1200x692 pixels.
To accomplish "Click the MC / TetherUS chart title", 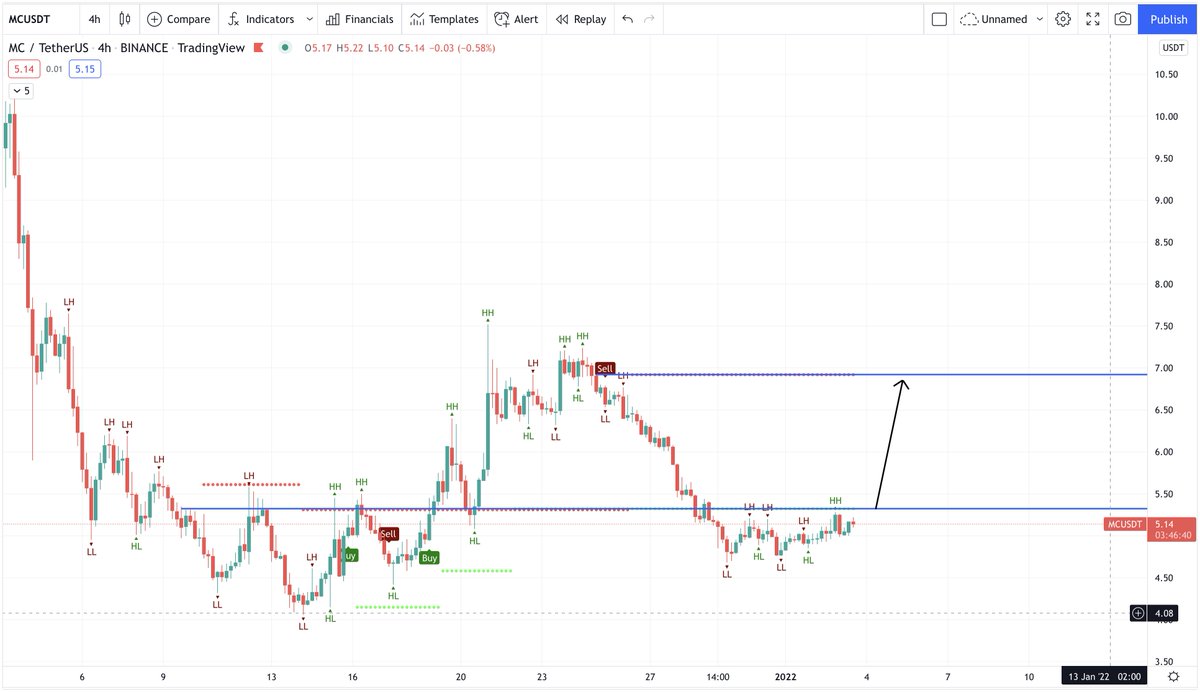I will (x=50, y=47).
